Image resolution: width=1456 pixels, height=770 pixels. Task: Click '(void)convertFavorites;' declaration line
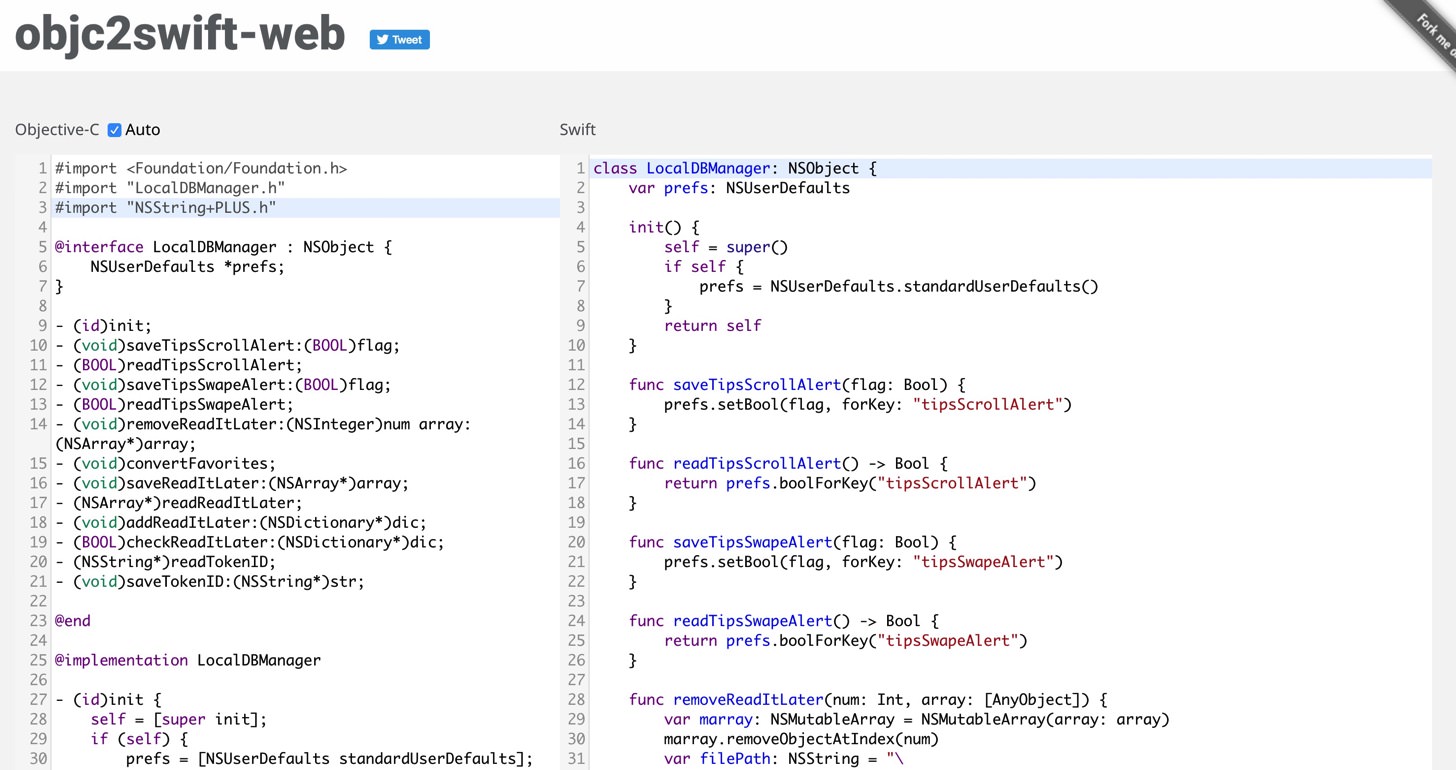click(165, 463)
